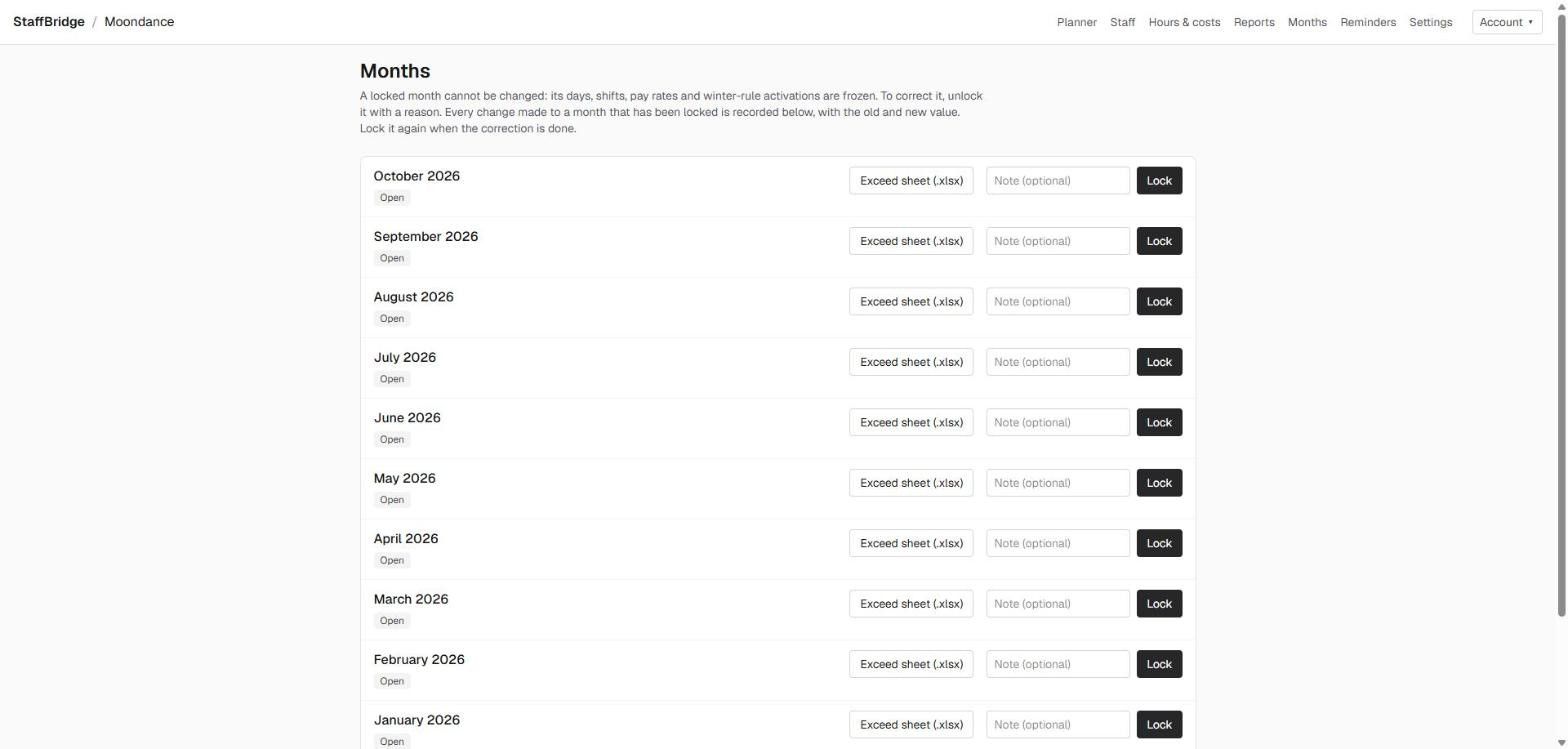Open the Account dropdown menu
Screen dimensions: 1568x749
pyautogui.click(x=1507, y=22)
